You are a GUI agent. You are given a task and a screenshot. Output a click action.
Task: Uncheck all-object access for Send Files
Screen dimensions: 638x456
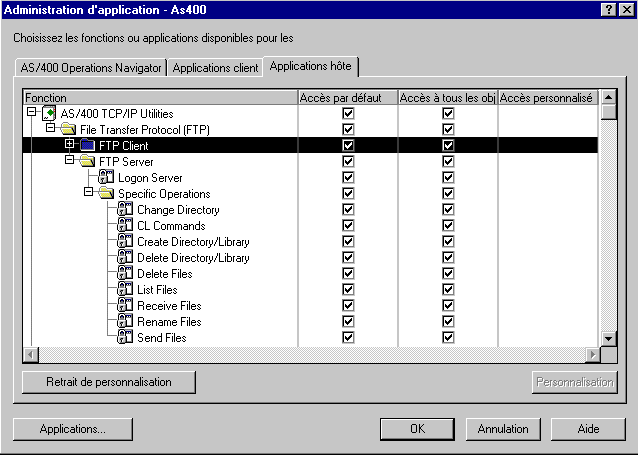[448, 337]
